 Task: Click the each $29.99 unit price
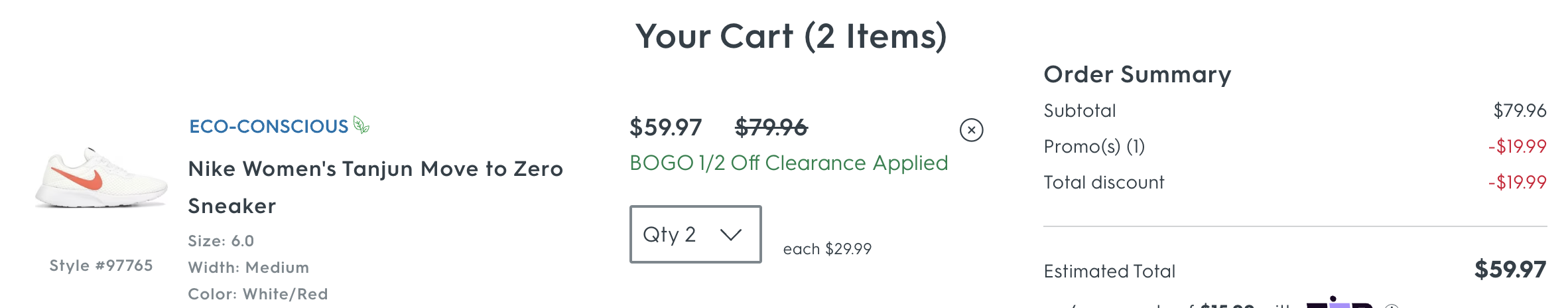tap(827, 249)
